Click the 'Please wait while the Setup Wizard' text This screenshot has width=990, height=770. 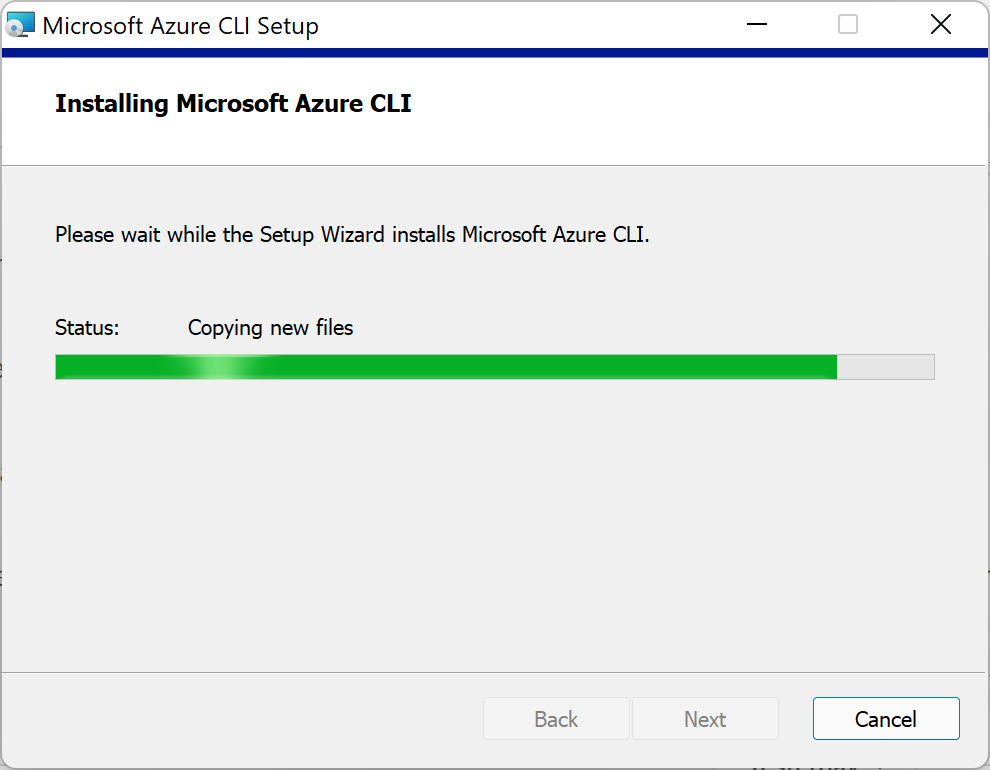[x=352, y=234]
